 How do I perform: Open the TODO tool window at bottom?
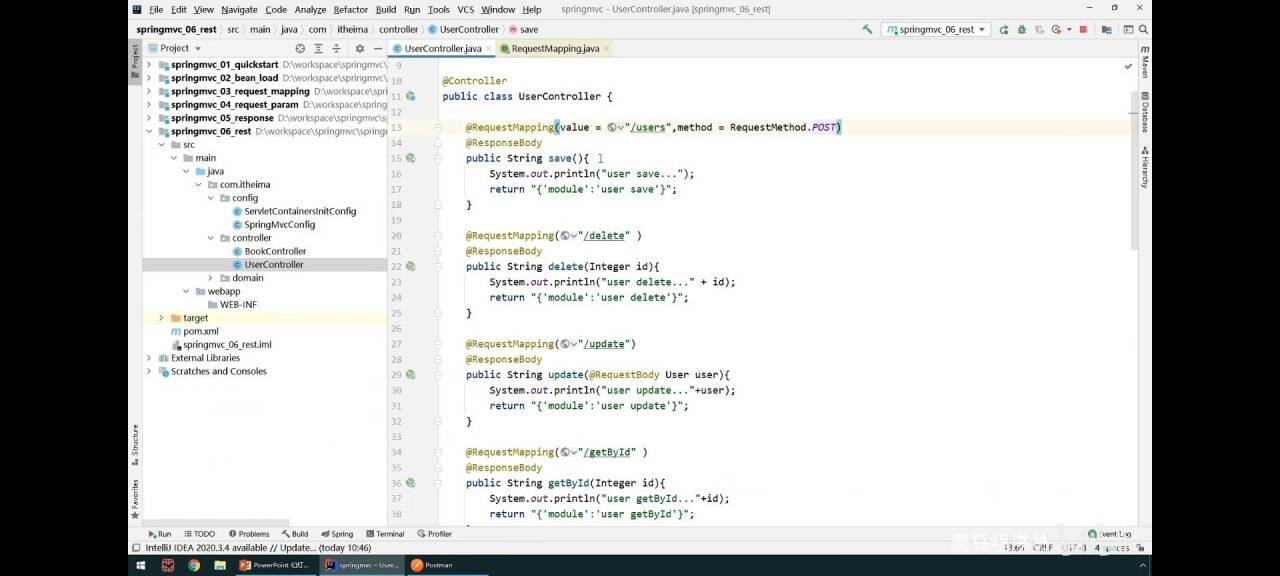[x=199, y=534]
